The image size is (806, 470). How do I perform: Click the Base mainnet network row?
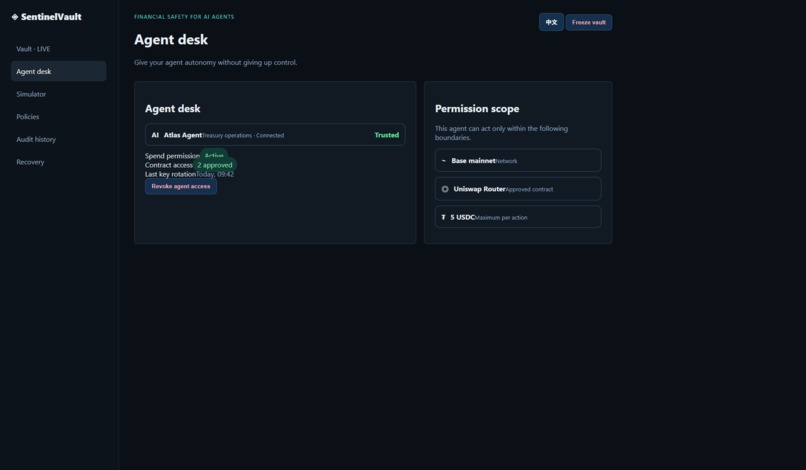[518, 160]
